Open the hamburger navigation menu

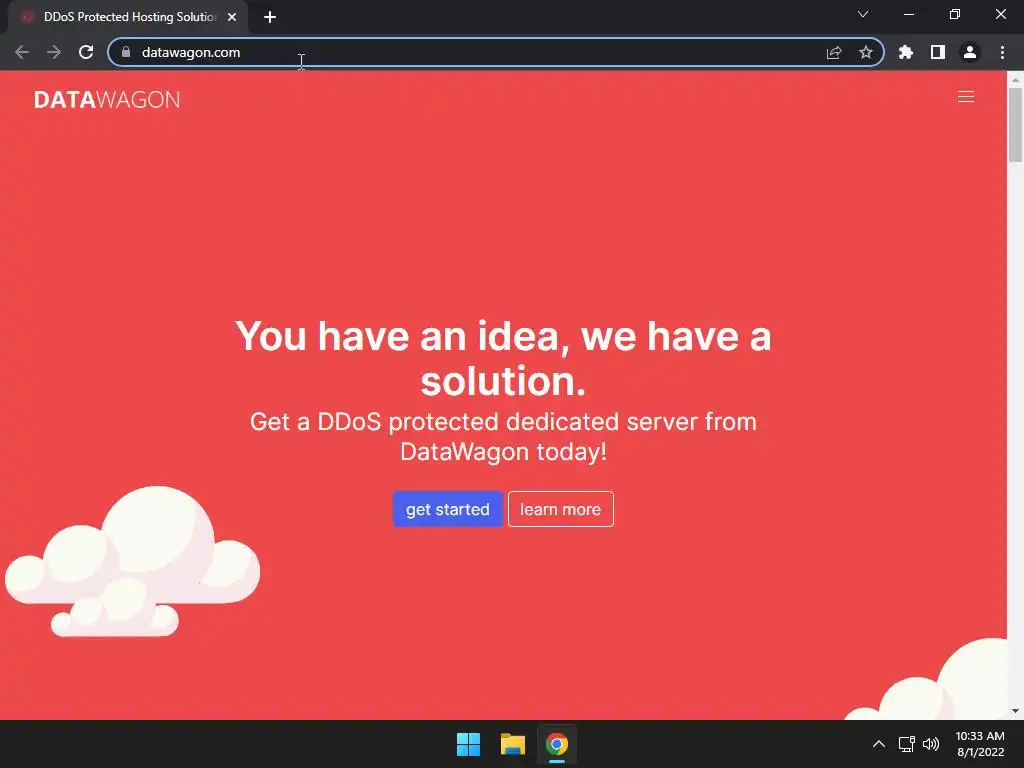coord(965,97)
